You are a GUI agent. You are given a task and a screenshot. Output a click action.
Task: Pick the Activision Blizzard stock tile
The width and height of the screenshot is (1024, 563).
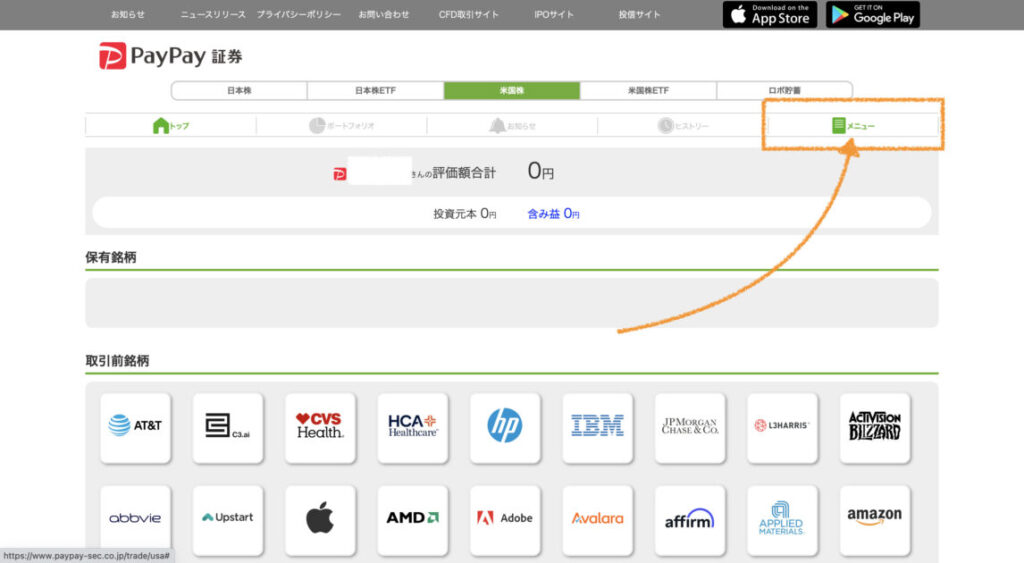874,427
